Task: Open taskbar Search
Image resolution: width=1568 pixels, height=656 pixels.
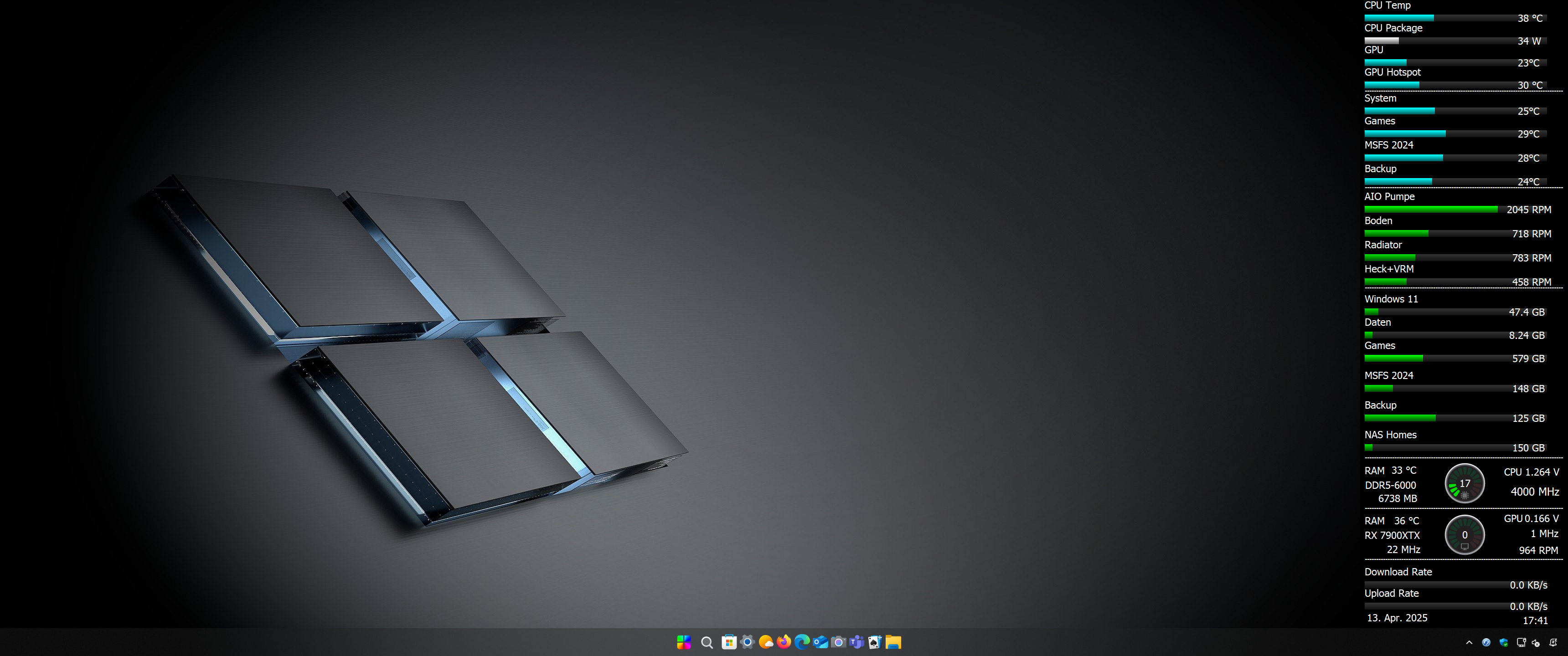Action: (706, 643)
